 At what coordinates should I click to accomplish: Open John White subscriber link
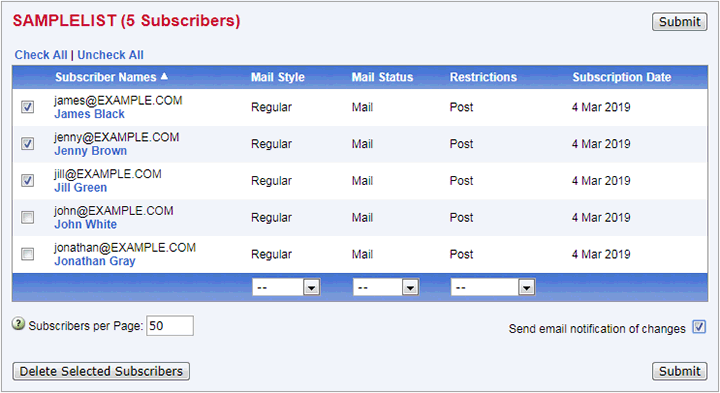click(85, 225)
